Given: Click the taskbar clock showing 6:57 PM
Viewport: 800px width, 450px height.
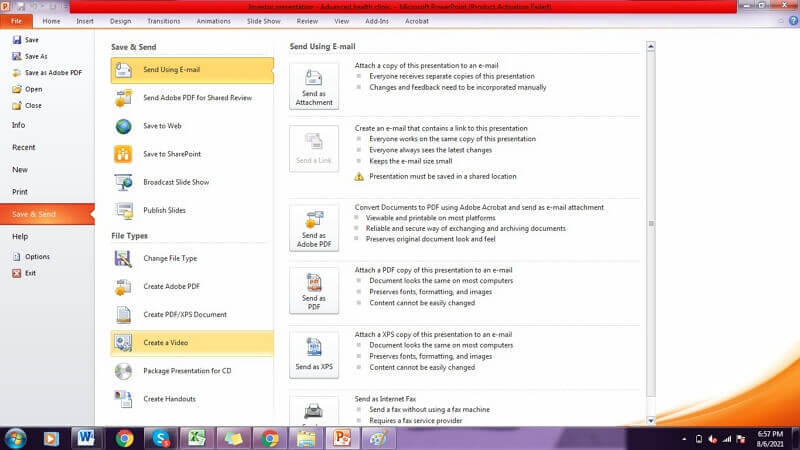Looking at the screenshot, I should coord(770,439).
